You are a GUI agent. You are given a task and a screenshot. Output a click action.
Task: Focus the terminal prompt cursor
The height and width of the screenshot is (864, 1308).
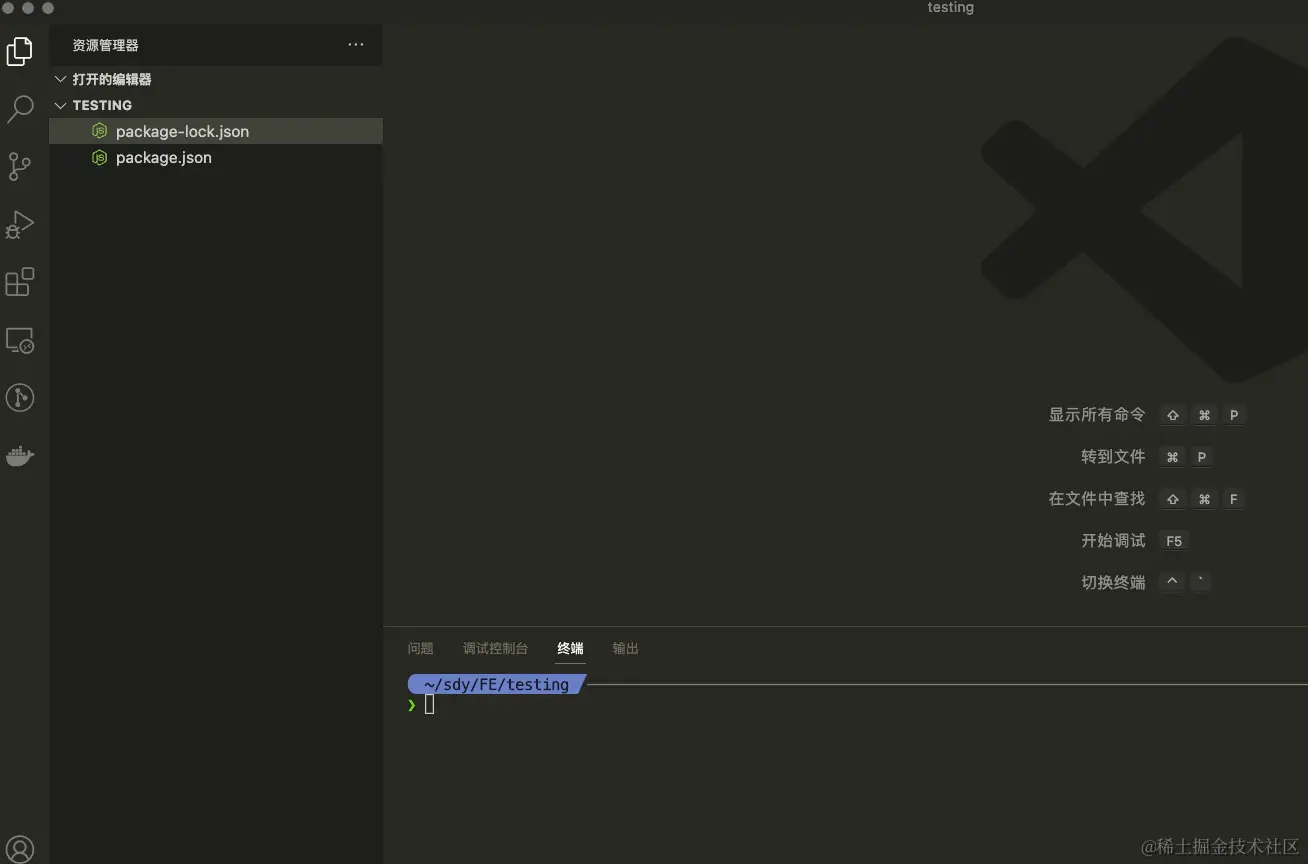[430, 705]
